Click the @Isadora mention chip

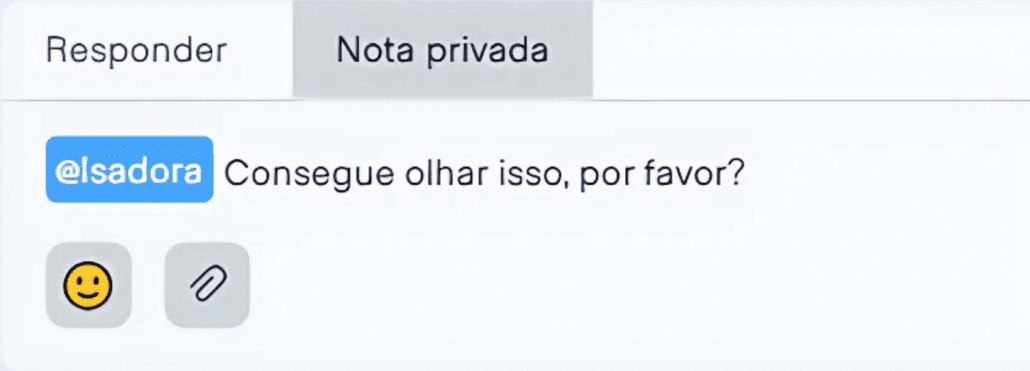point(129,169)
